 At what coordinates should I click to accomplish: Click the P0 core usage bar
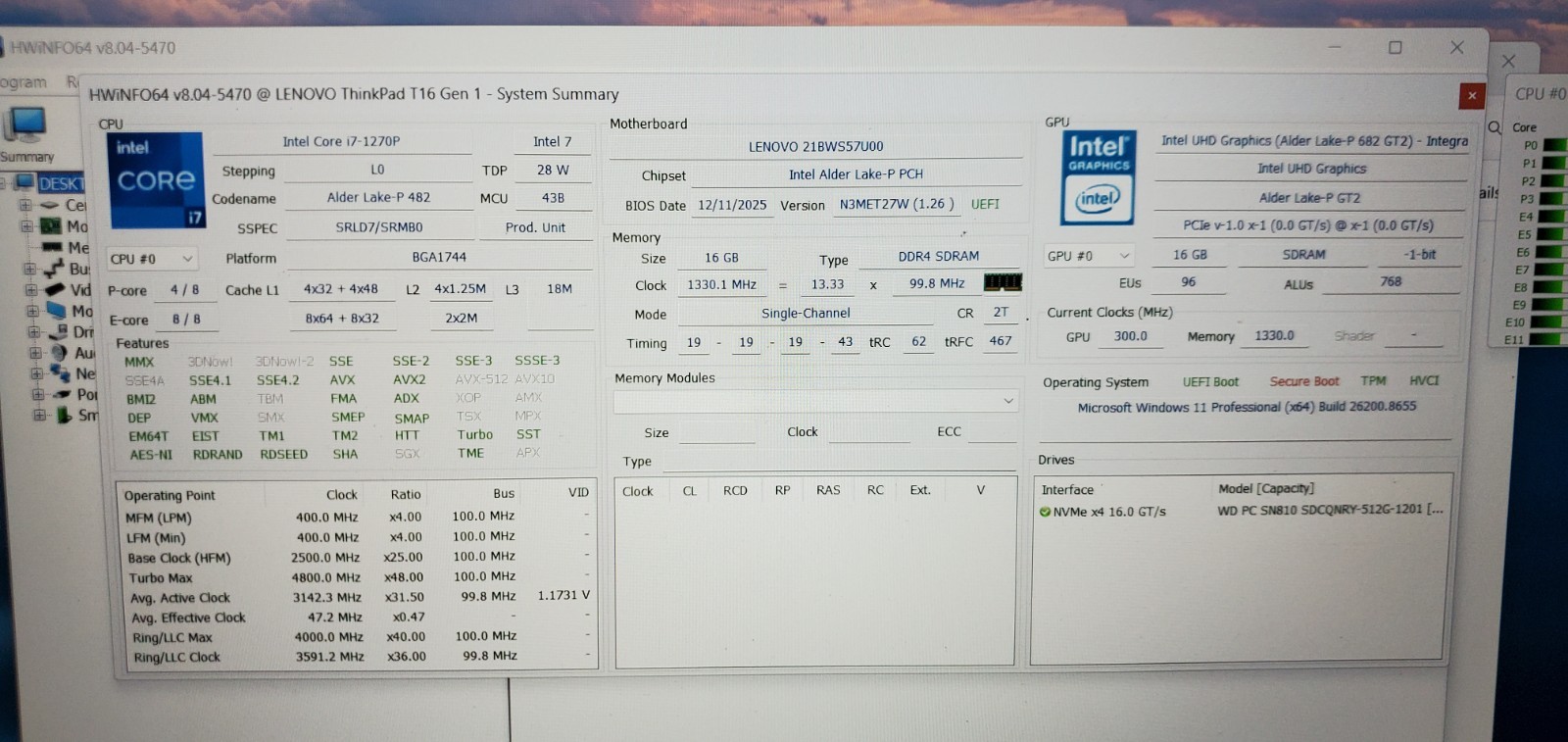tap(1553, 145)
